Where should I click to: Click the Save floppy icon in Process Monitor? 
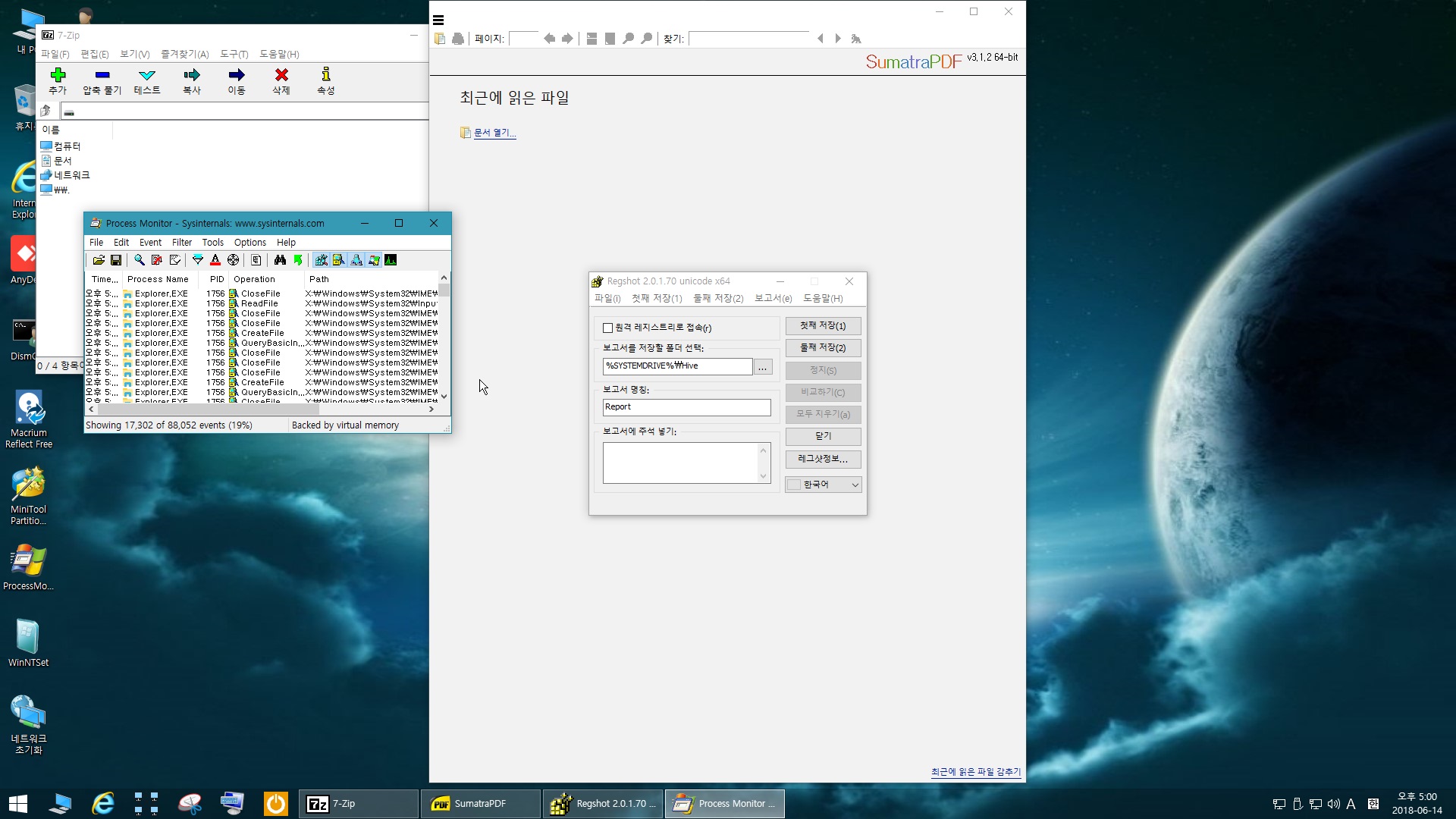(x=116, y=260)
